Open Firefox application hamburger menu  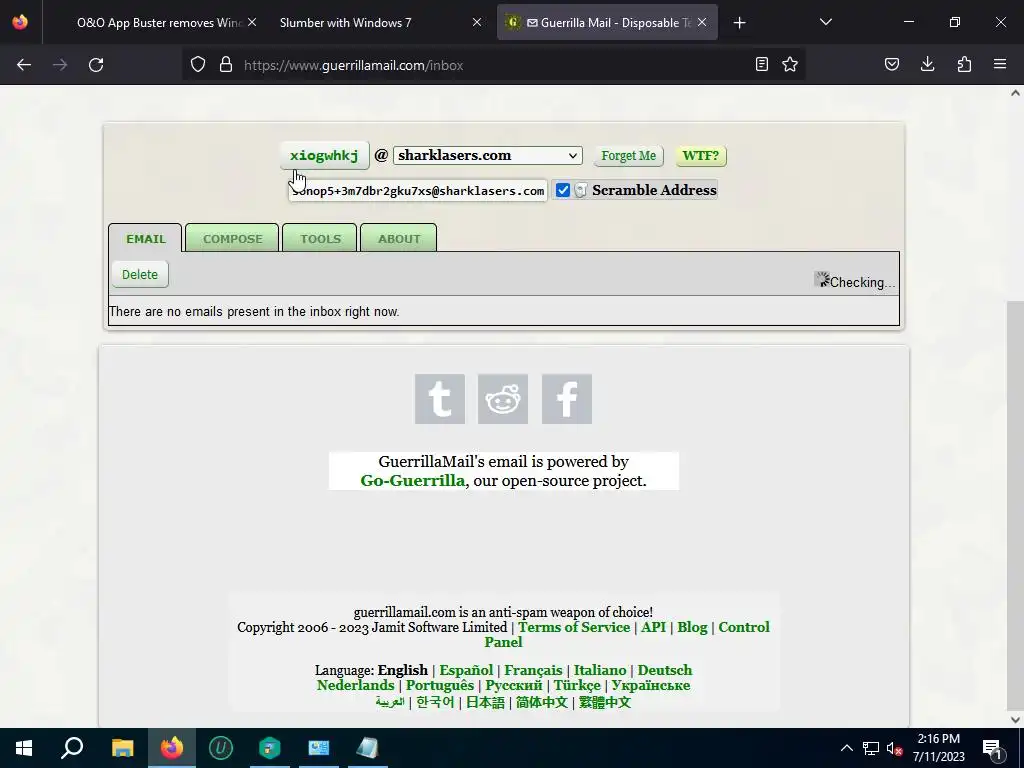coord(1000,65)
